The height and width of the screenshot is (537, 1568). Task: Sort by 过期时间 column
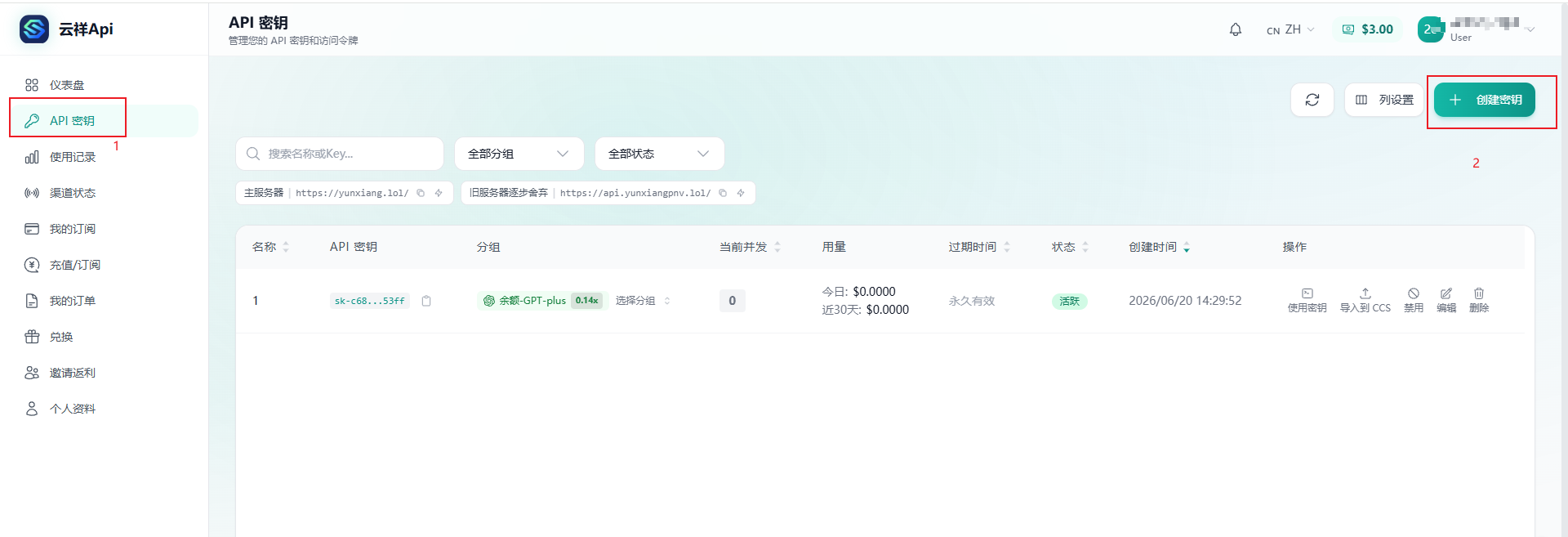[x=979, y=247]
